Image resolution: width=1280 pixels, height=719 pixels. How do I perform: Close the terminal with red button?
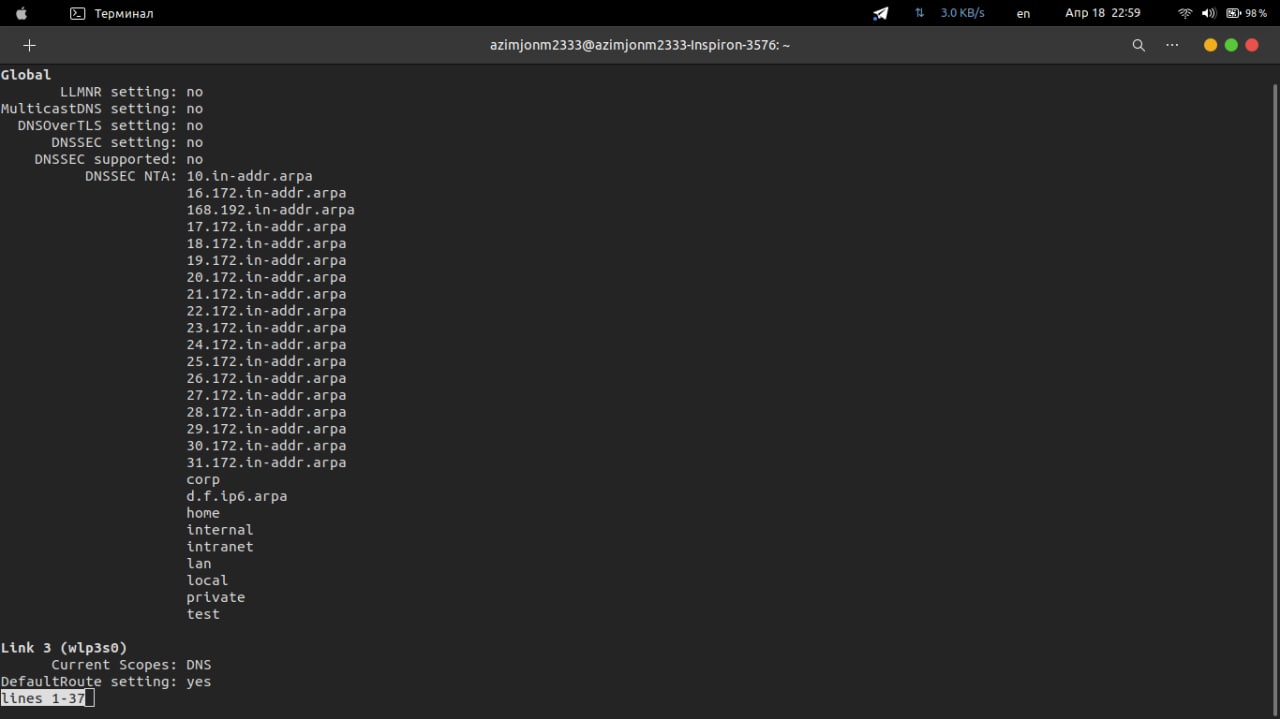pyautogui.click(x=1252, y=45)
